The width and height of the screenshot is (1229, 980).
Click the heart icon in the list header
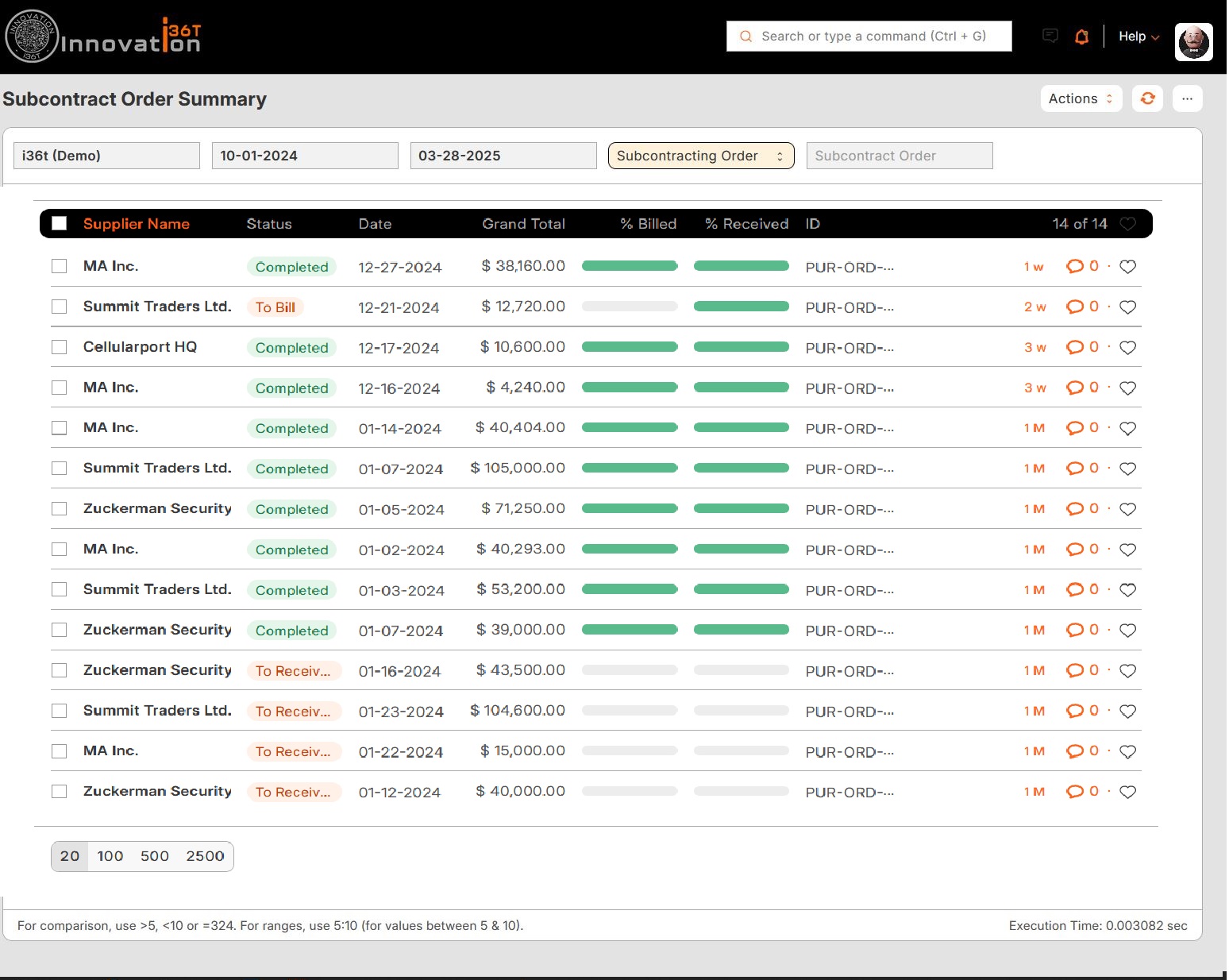click(1127, 224)
